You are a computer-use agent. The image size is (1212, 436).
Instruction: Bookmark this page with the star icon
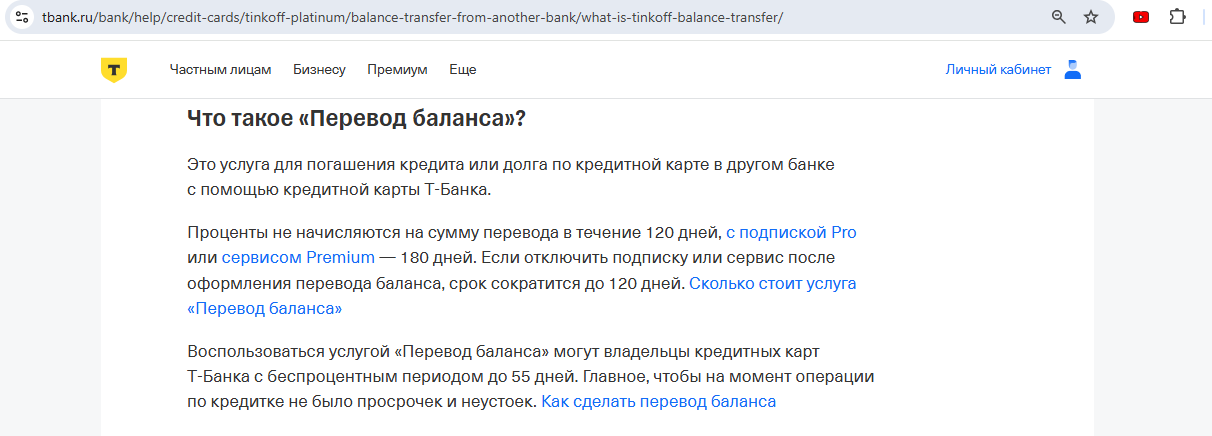coord(1091,17)
